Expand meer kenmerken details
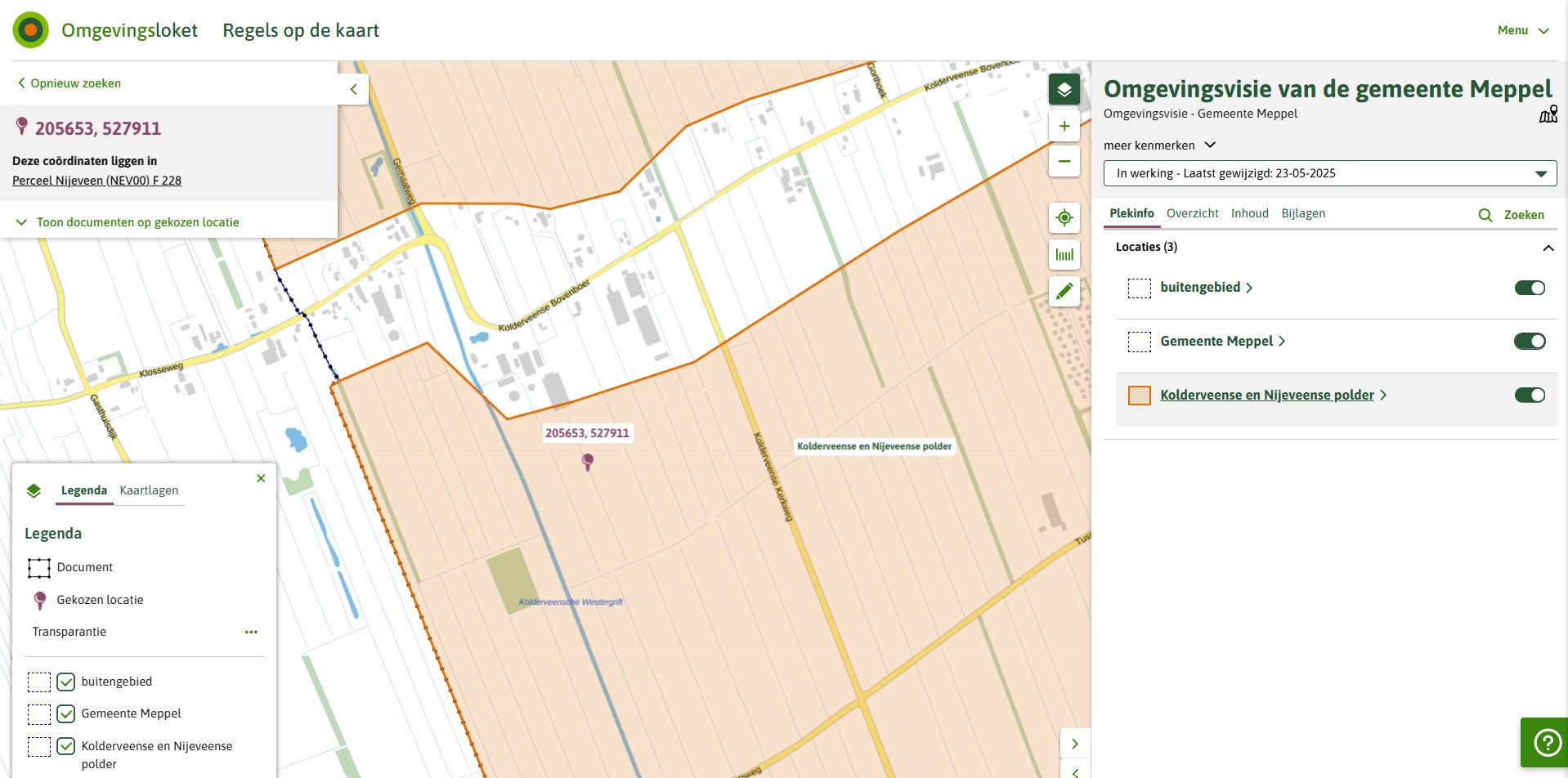Image resolution: width=1568 pixels, height=778 pixels. pyautogui.click(x=1159, y=145)
